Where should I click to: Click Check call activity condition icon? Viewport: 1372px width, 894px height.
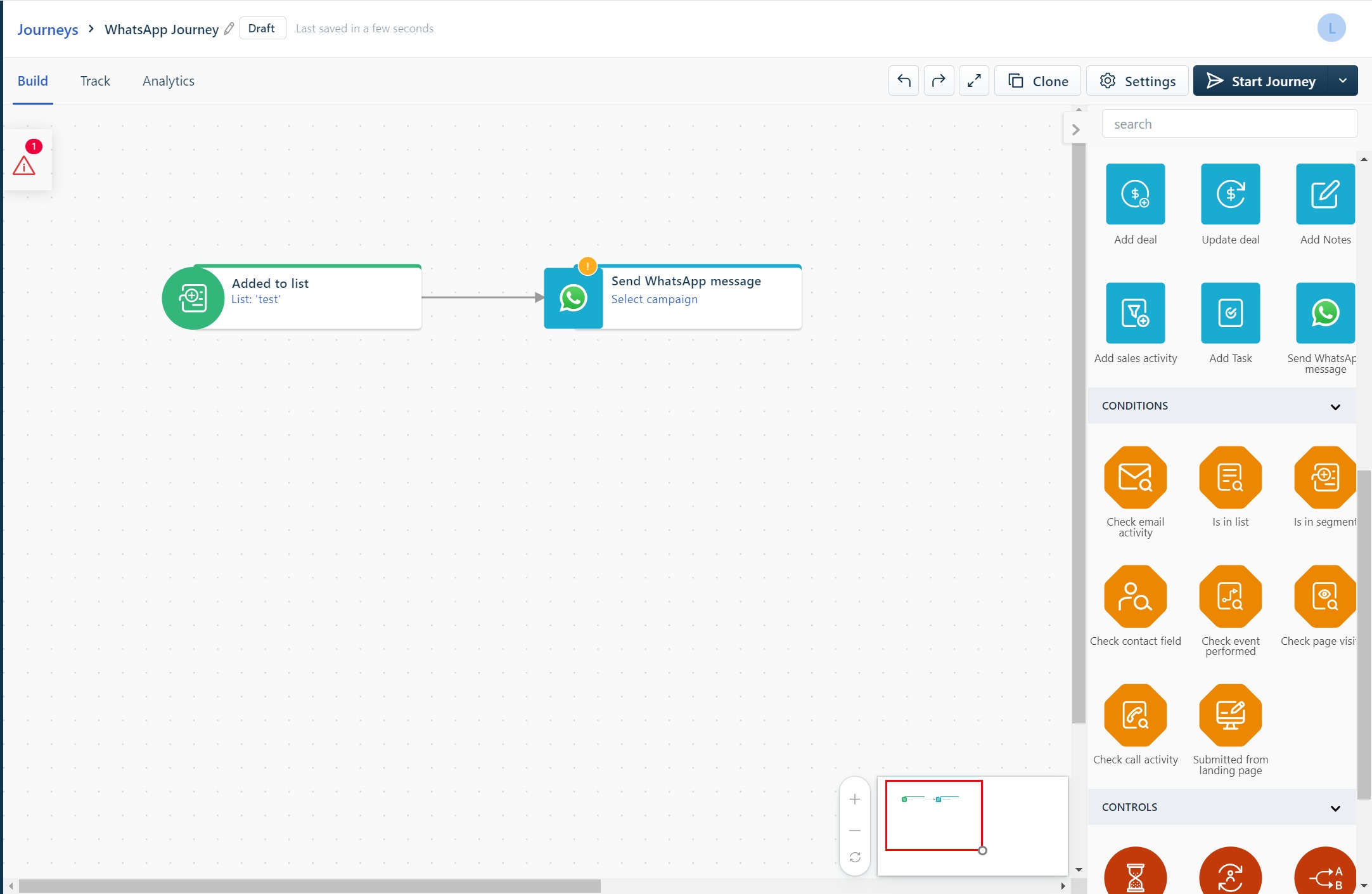[1135, 715]
